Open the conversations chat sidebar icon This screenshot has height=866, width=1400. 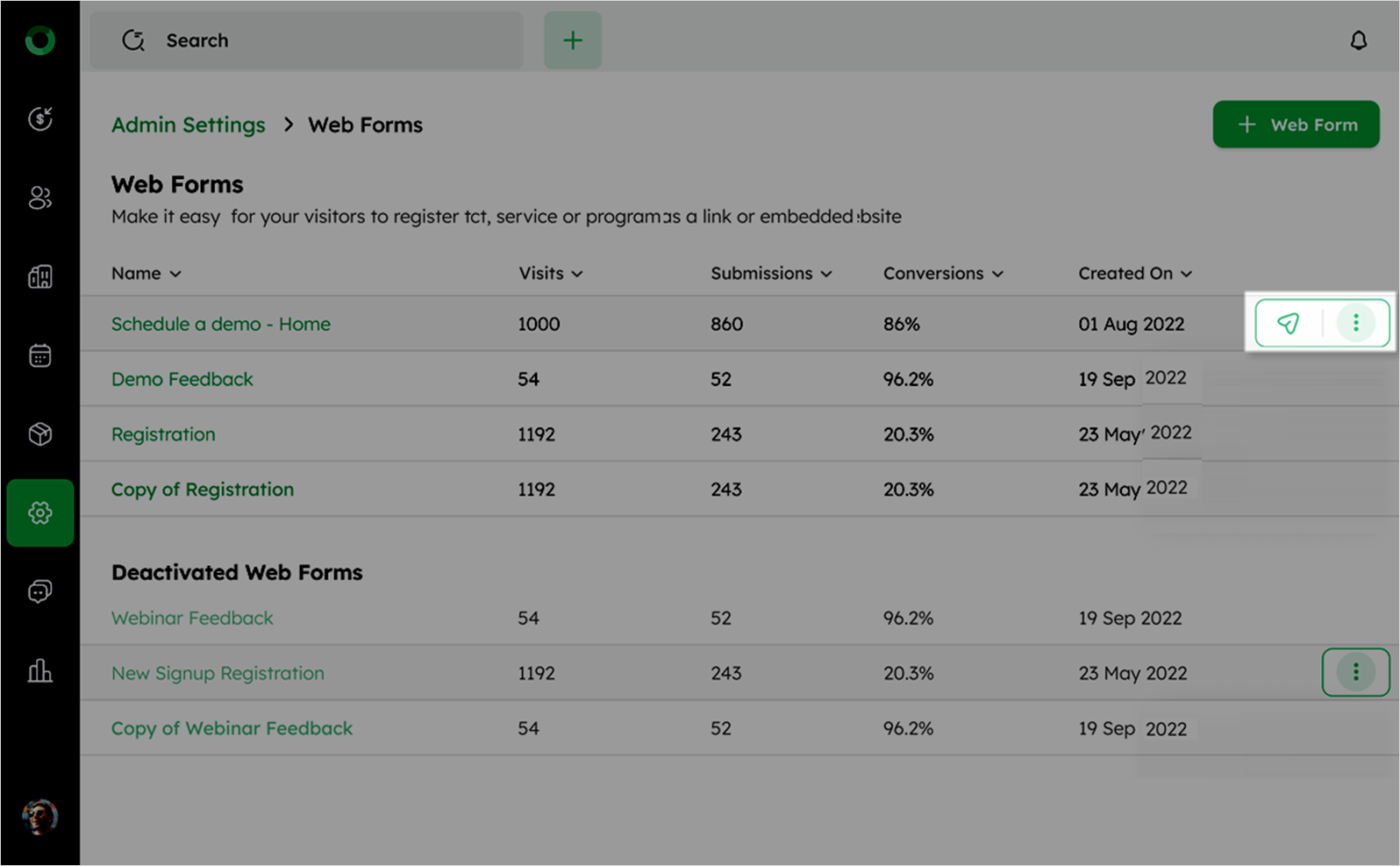pos(40,591)
